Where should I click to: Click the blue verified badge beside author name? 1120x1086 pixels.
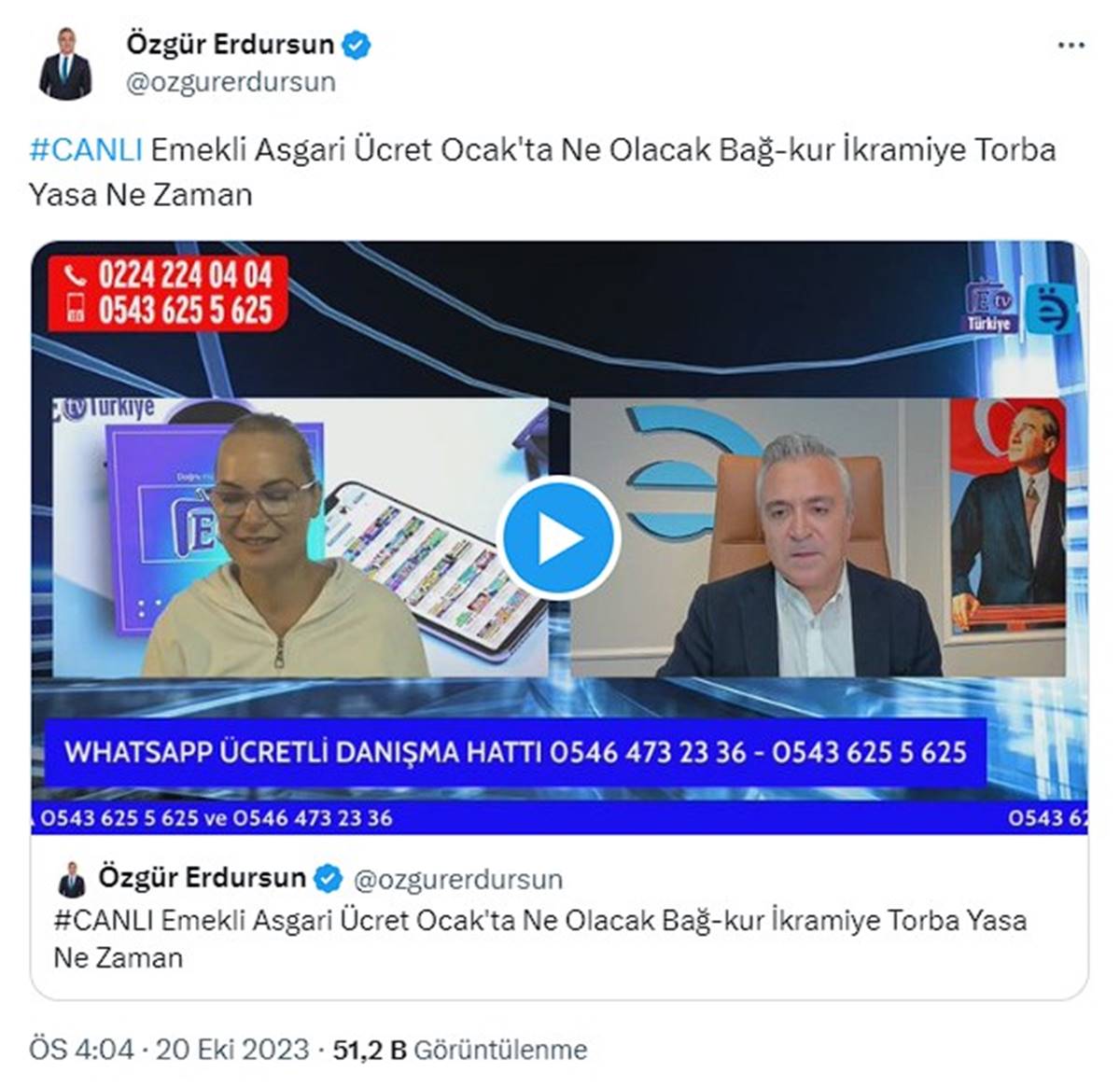[357, 45]
